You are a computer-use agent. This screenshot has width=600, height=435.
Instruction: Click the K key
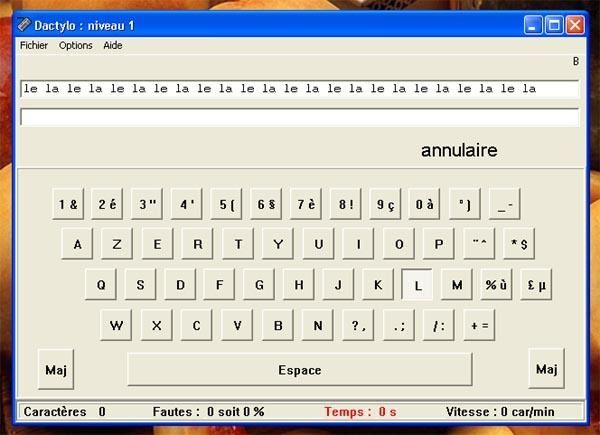pyautogui.click(x=378, y=285)
